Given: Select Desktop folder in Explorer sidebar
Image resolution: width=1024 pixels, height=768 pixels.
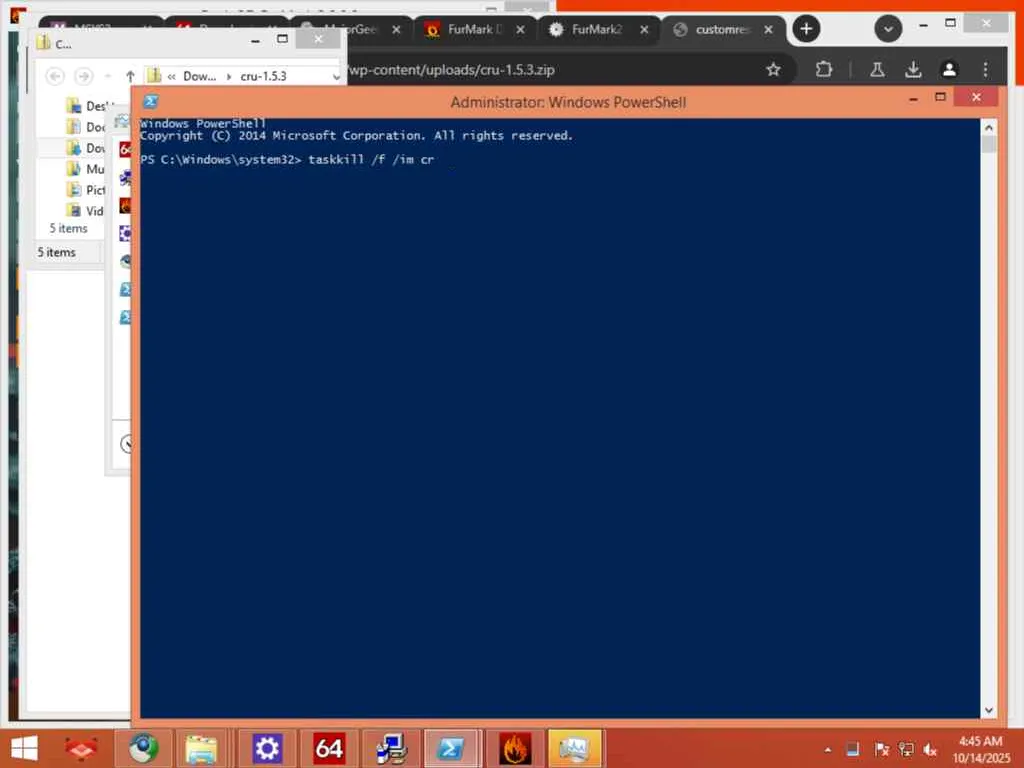Looking at the screenshot, I should [x=90, y=106].
